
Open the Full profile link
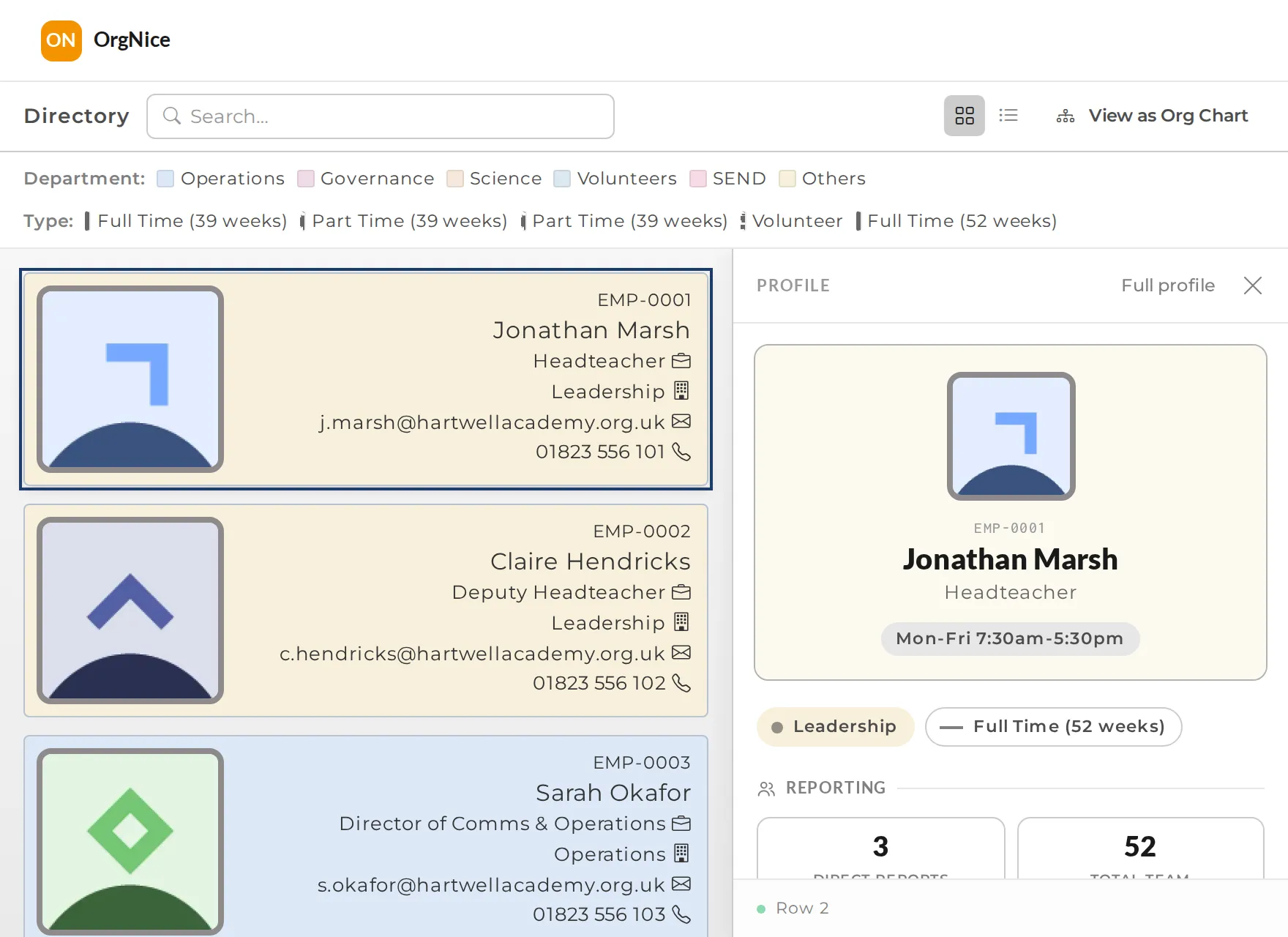point(1168,285)
